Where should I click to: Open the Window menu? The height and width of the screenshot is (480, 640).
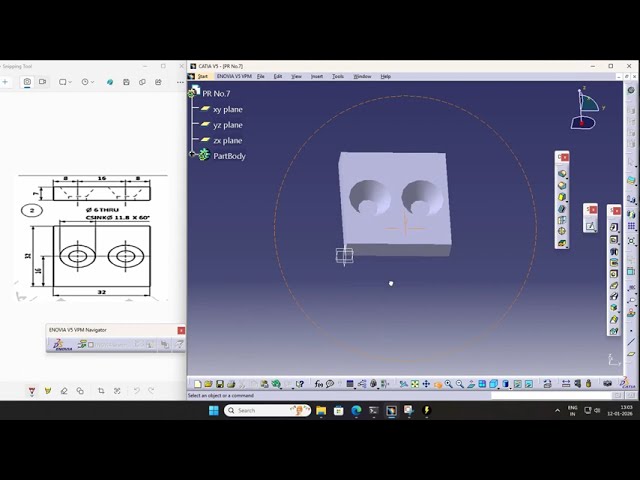(362, 76)
